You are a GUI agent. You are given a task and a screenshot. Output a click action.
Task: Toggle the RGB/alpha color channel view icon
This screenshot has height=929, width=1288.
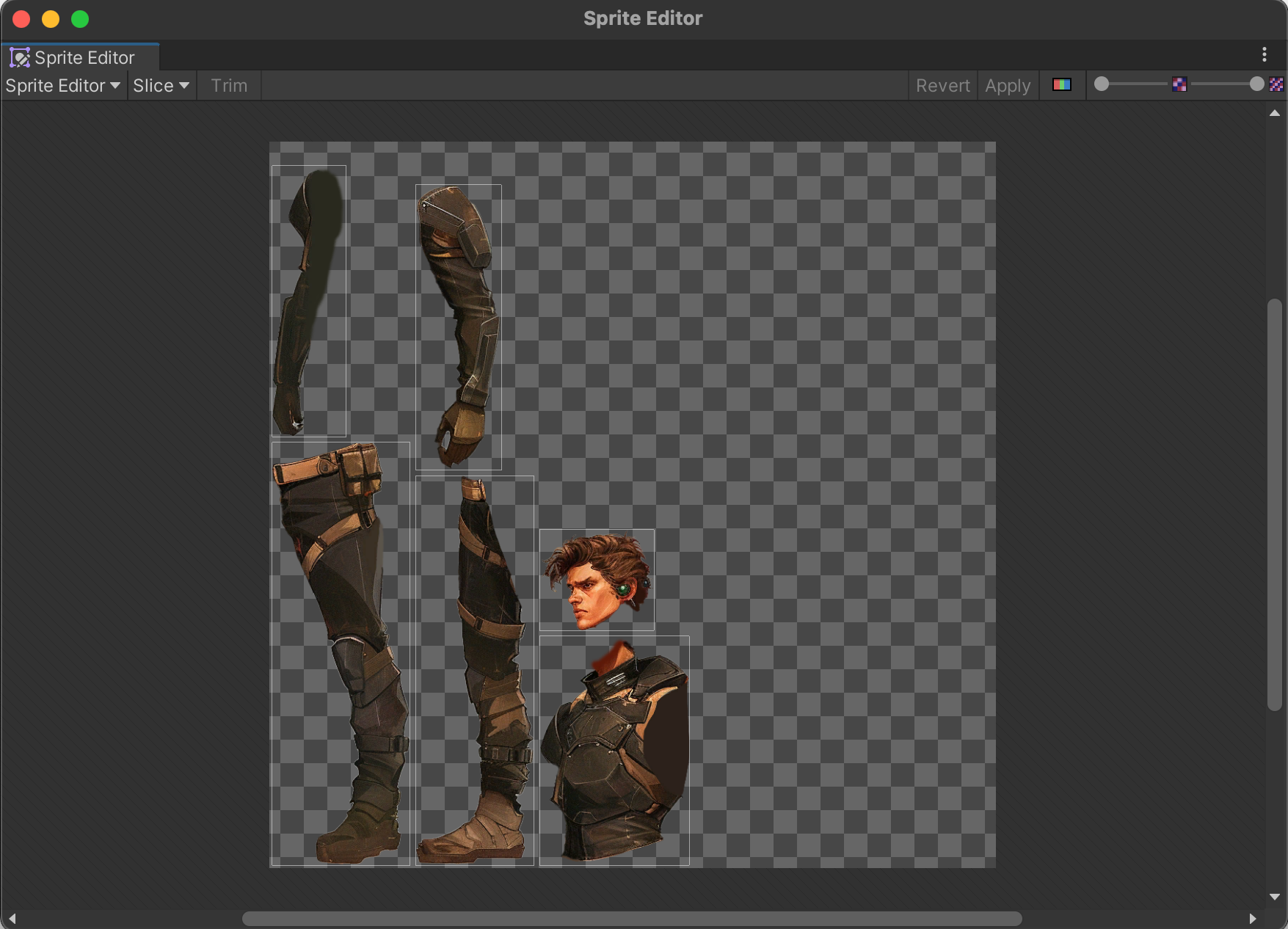(x=1062, y=84)
